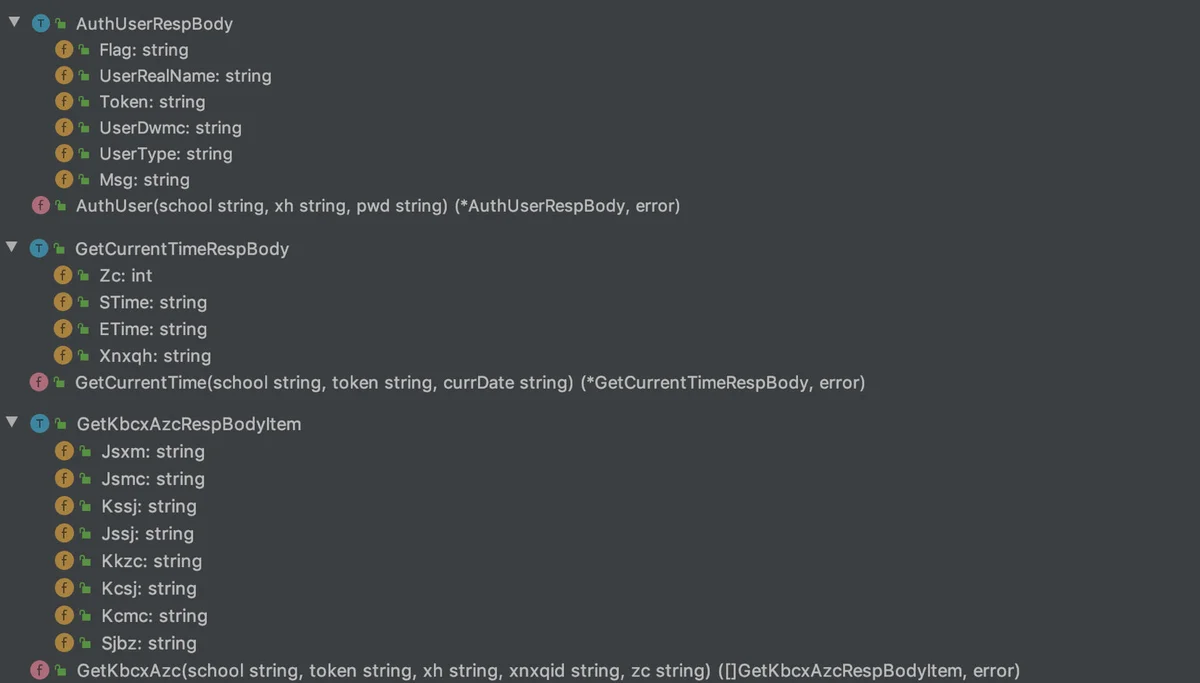This screenshot has height=683, width=1200.
Task: Collapse the GetKbcxAzcRespBodyItem node arrow
Action: 14,423
